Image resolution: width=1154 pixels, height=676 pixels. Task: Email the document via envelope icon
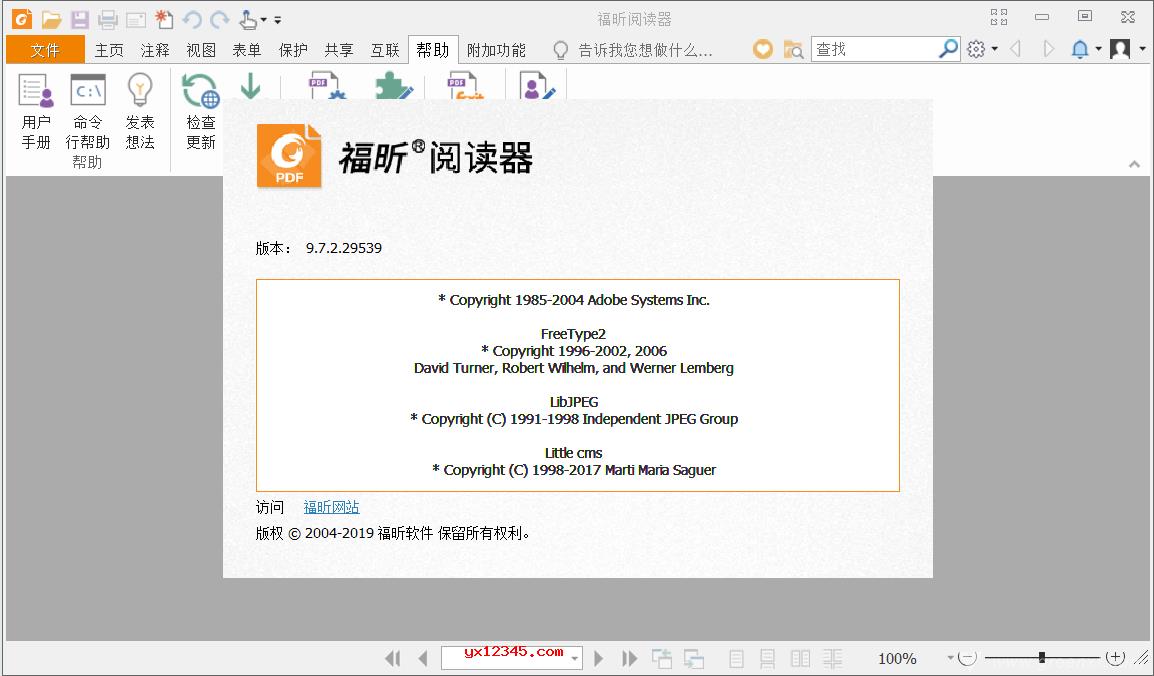click(x=136, y=20)
